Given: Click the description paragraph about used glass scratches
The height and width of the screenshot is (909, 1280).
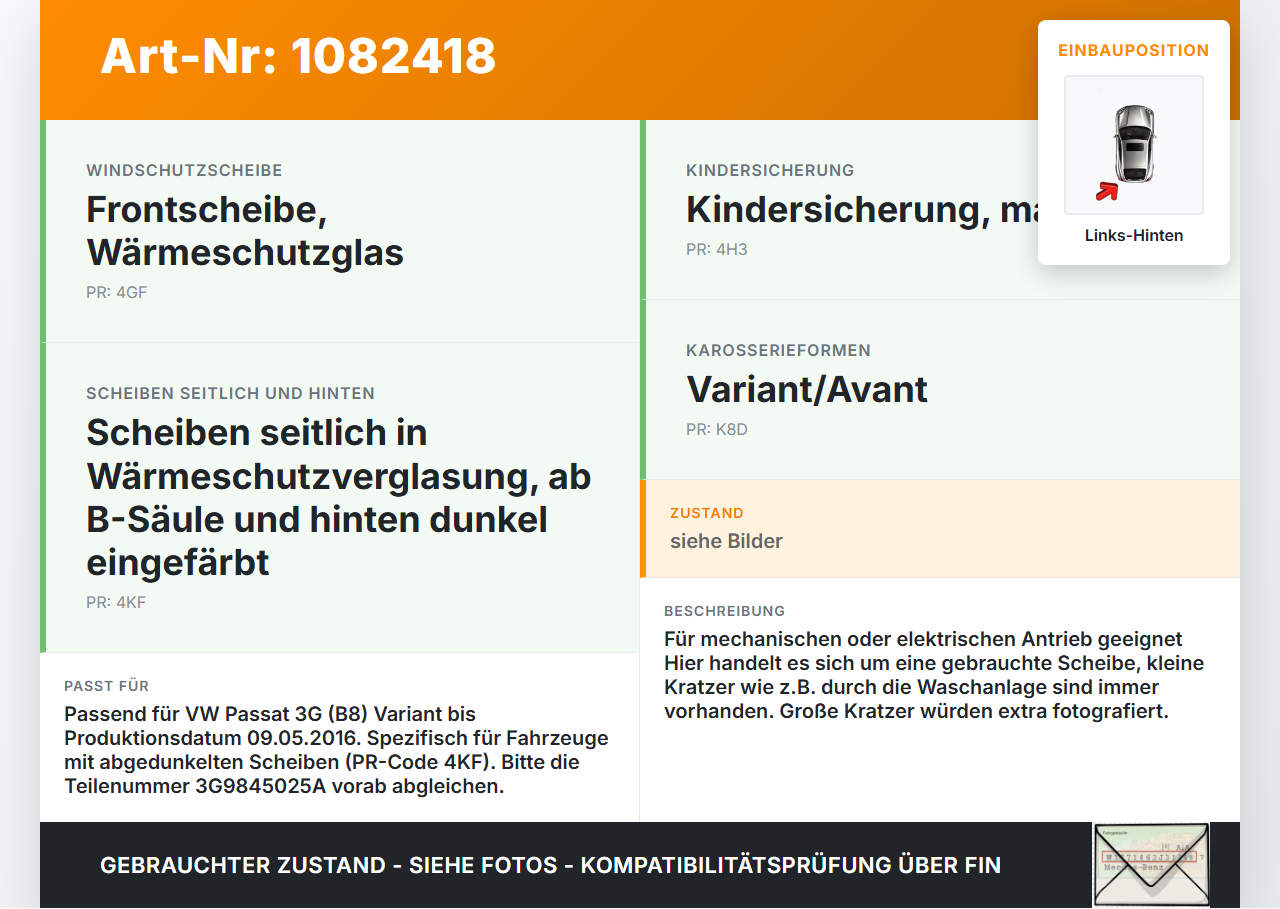Looking at the screenshot, I should (x=934, y=675).
